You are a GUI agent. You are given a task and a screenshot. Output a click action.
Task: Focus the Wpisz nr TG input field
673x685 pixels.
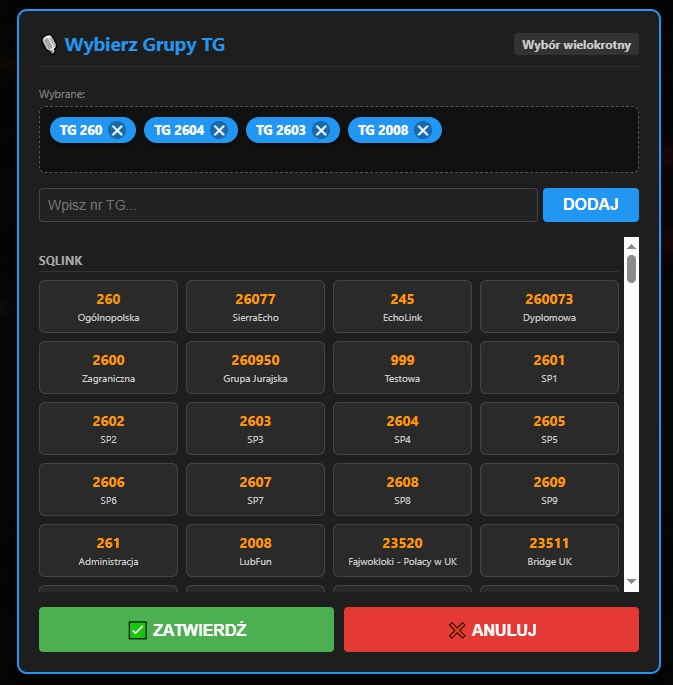(288, 205)
